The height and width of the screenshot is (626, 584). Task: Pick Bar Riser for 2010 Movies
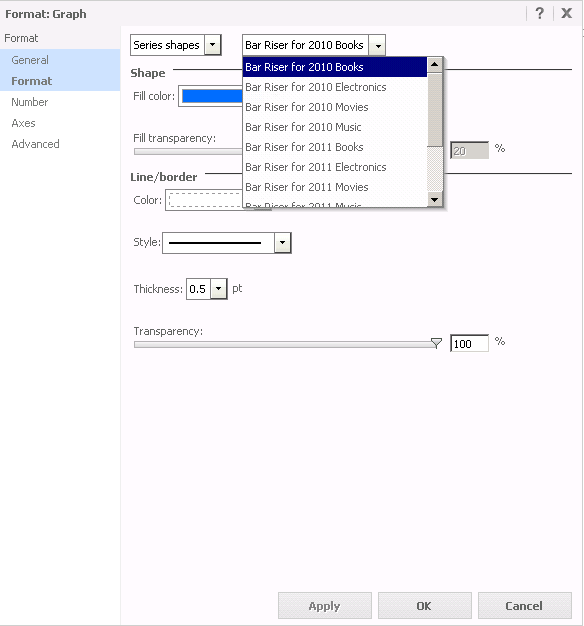click(x=335, y=107)
